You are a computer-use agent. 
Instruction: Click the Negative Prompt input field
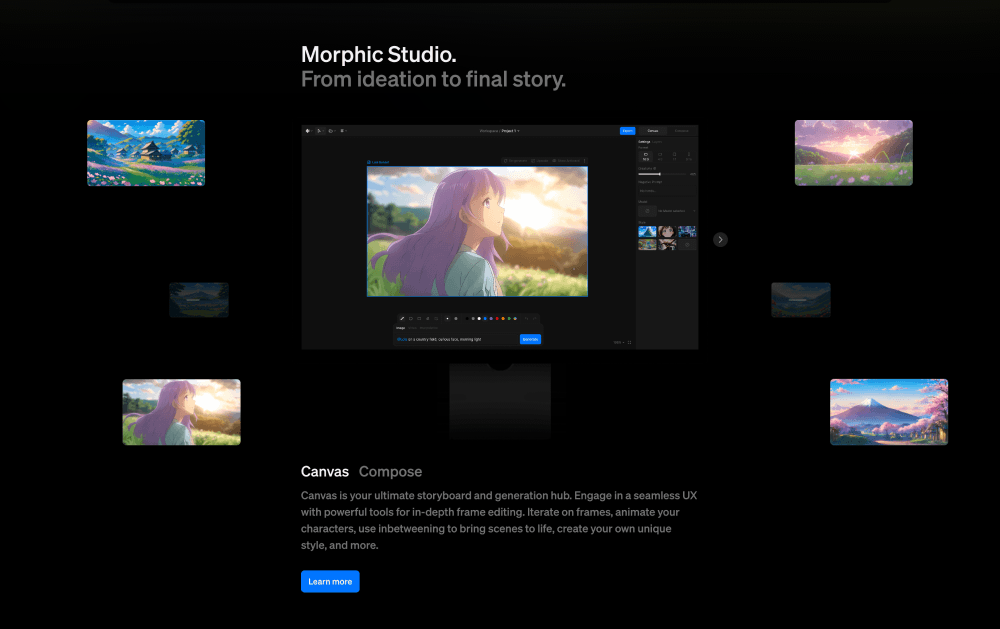pos(667,191)
